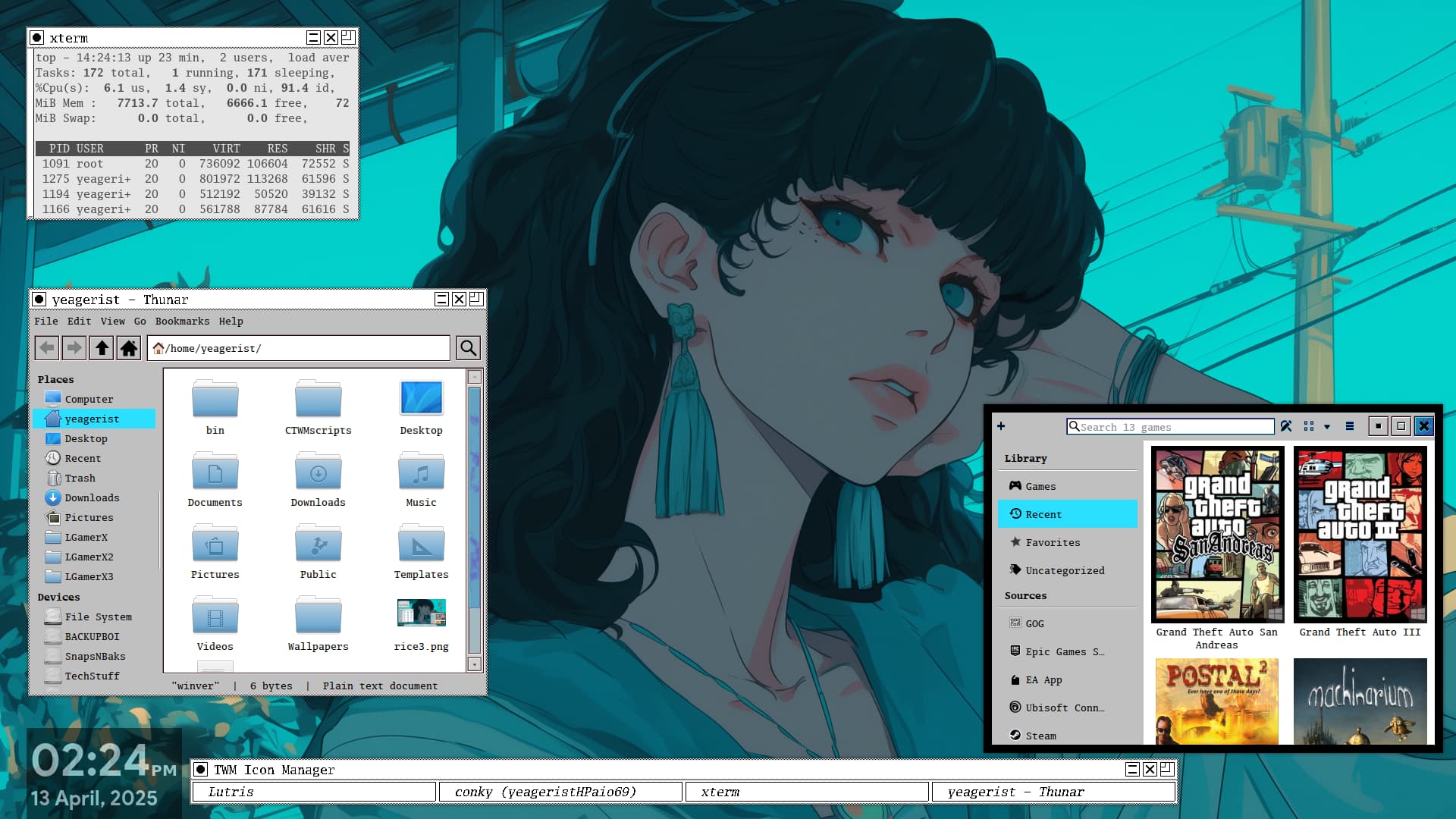Select the Postal 2 game cover

[1217, 701]
